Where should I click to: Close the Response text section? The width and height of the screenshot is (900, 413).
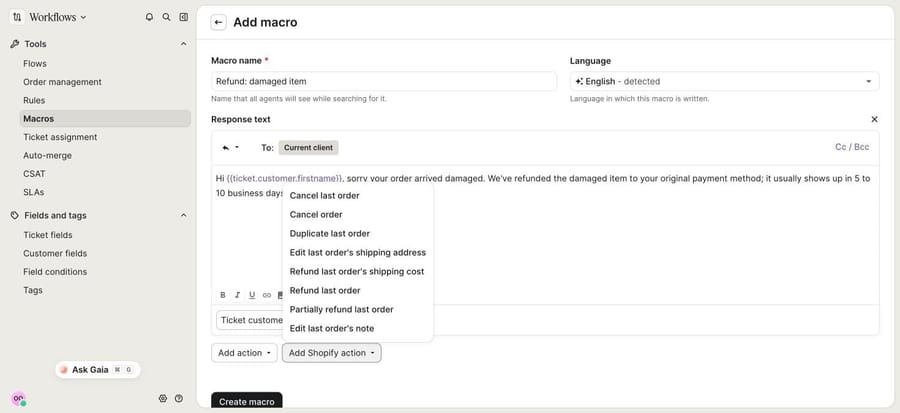click(874, 119)
